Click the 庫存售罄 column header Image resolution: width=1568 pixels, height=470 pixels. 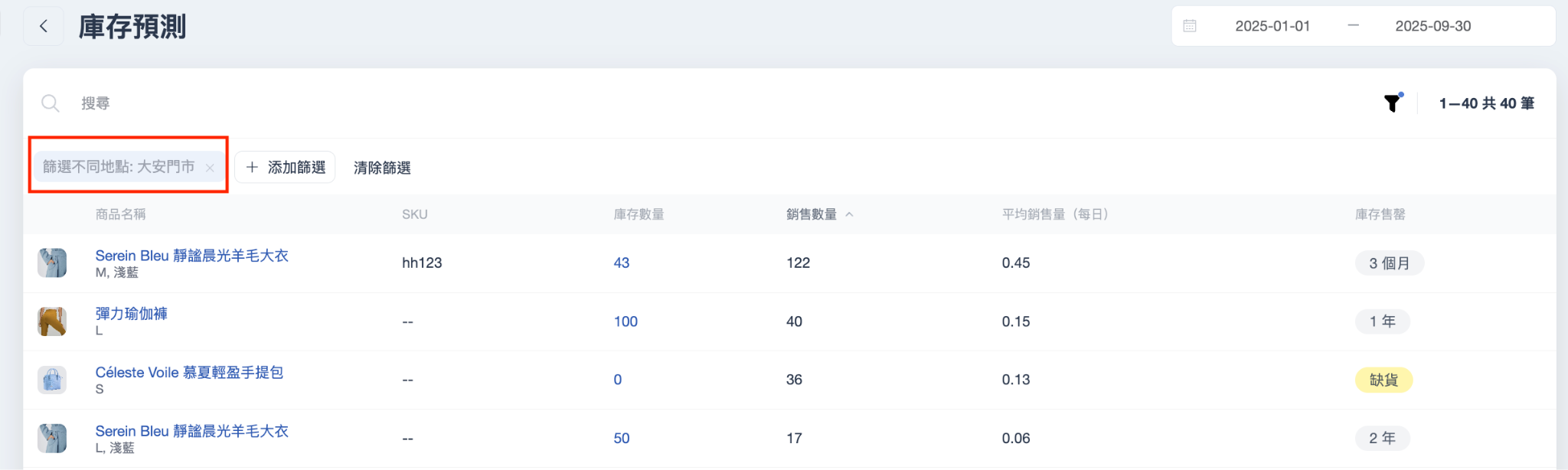coord(1380,214)
